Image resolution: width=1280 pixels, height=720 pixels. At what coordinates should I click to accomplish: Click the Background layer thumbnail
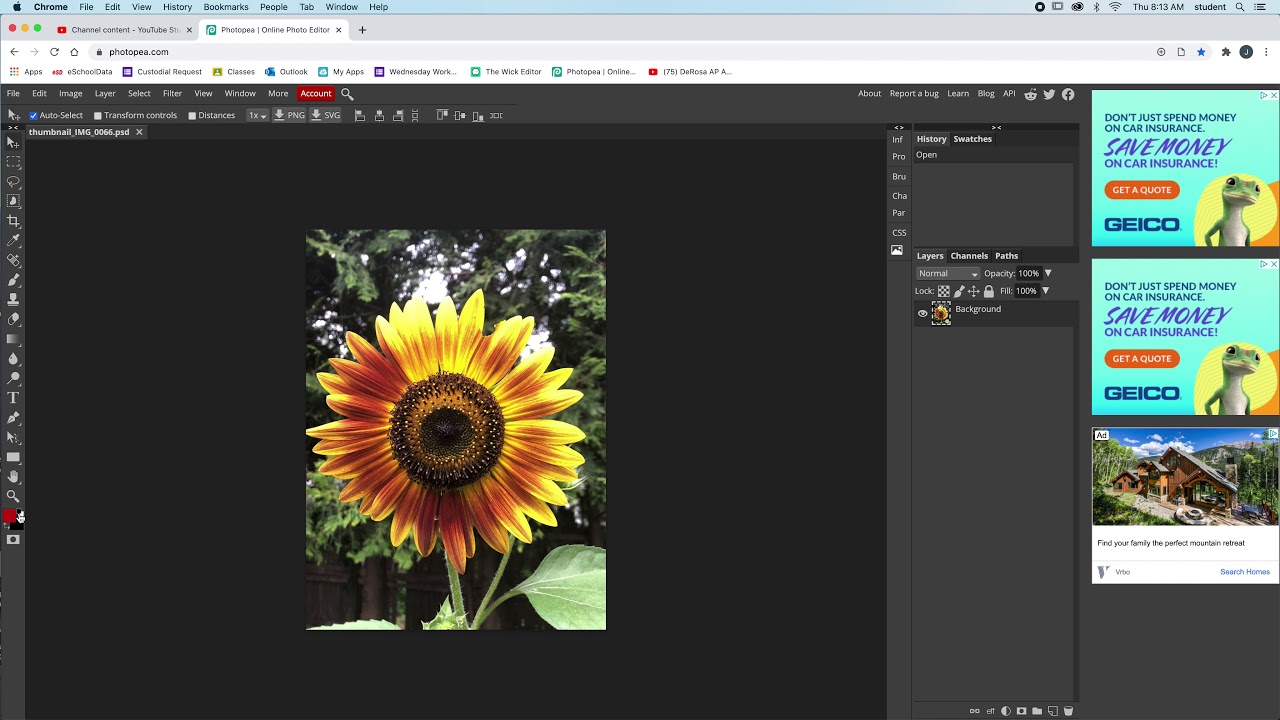pyautogui.click(x=941, y=314)
